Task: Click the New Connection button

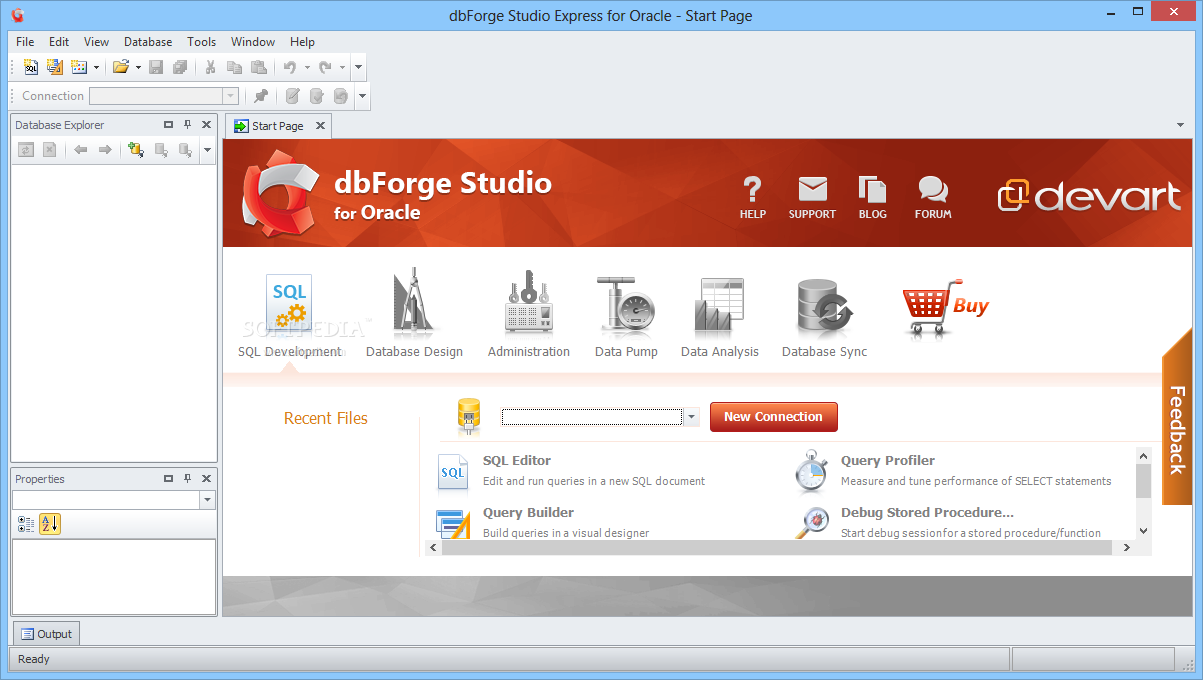Action: [x=773, y=417]
